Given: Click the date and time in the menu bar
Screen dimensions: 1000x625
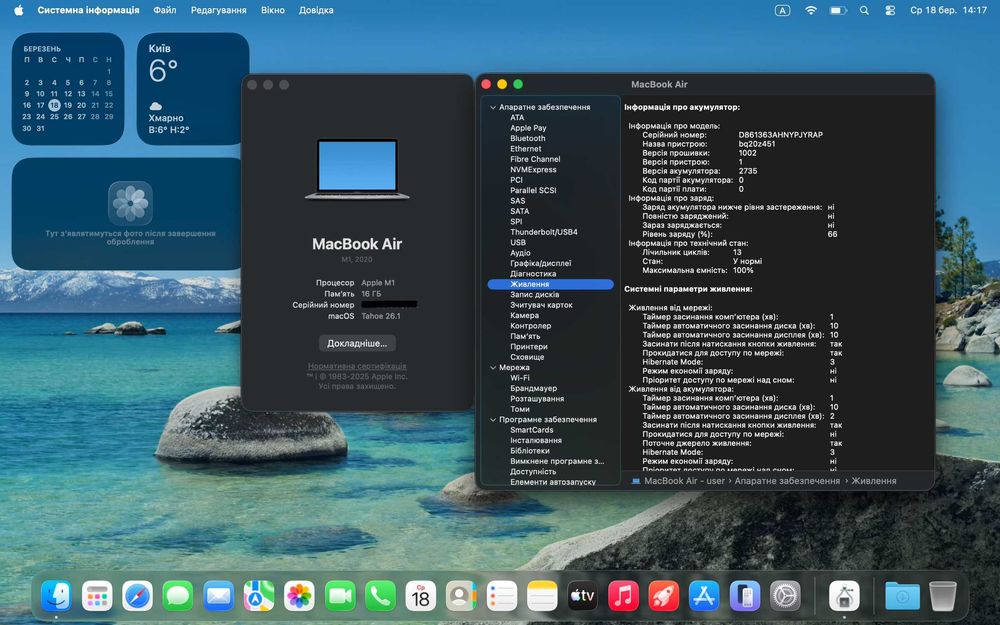Looking at the screenshot, I should pos(948,10).
